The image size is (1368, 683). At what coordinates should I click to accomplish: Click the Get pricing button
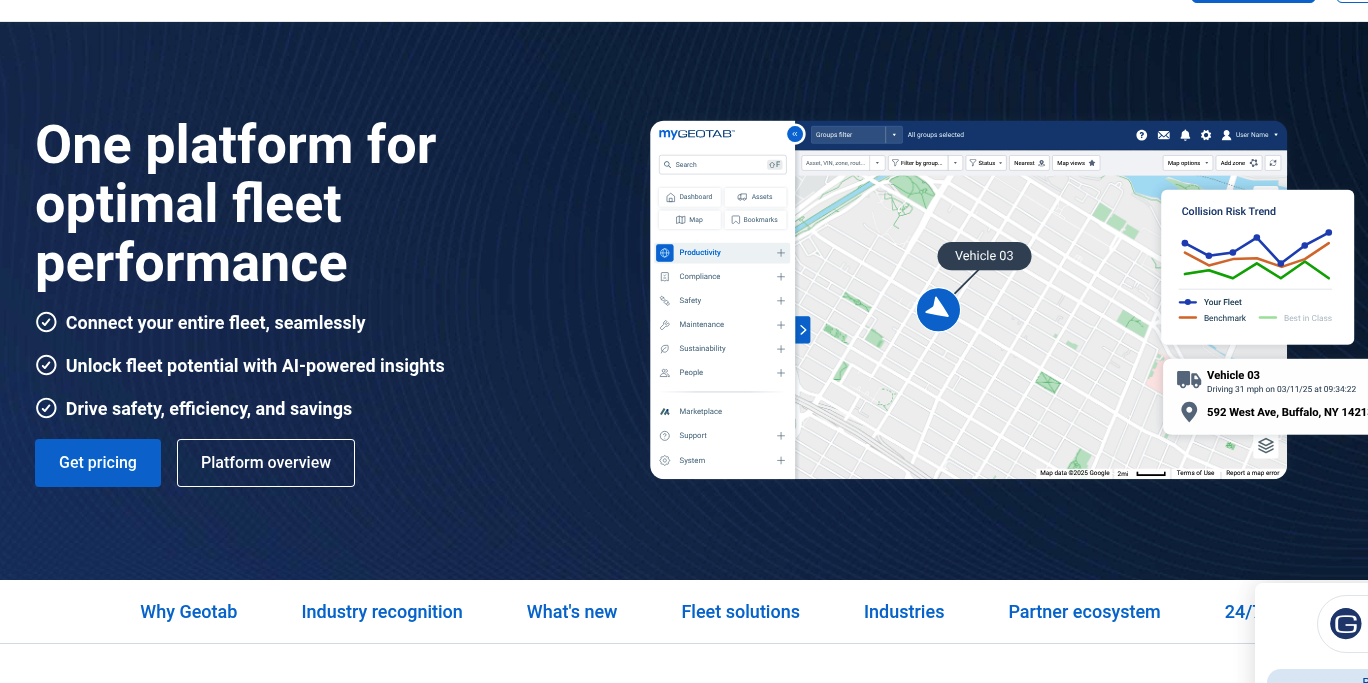click(x=98, y=463)
